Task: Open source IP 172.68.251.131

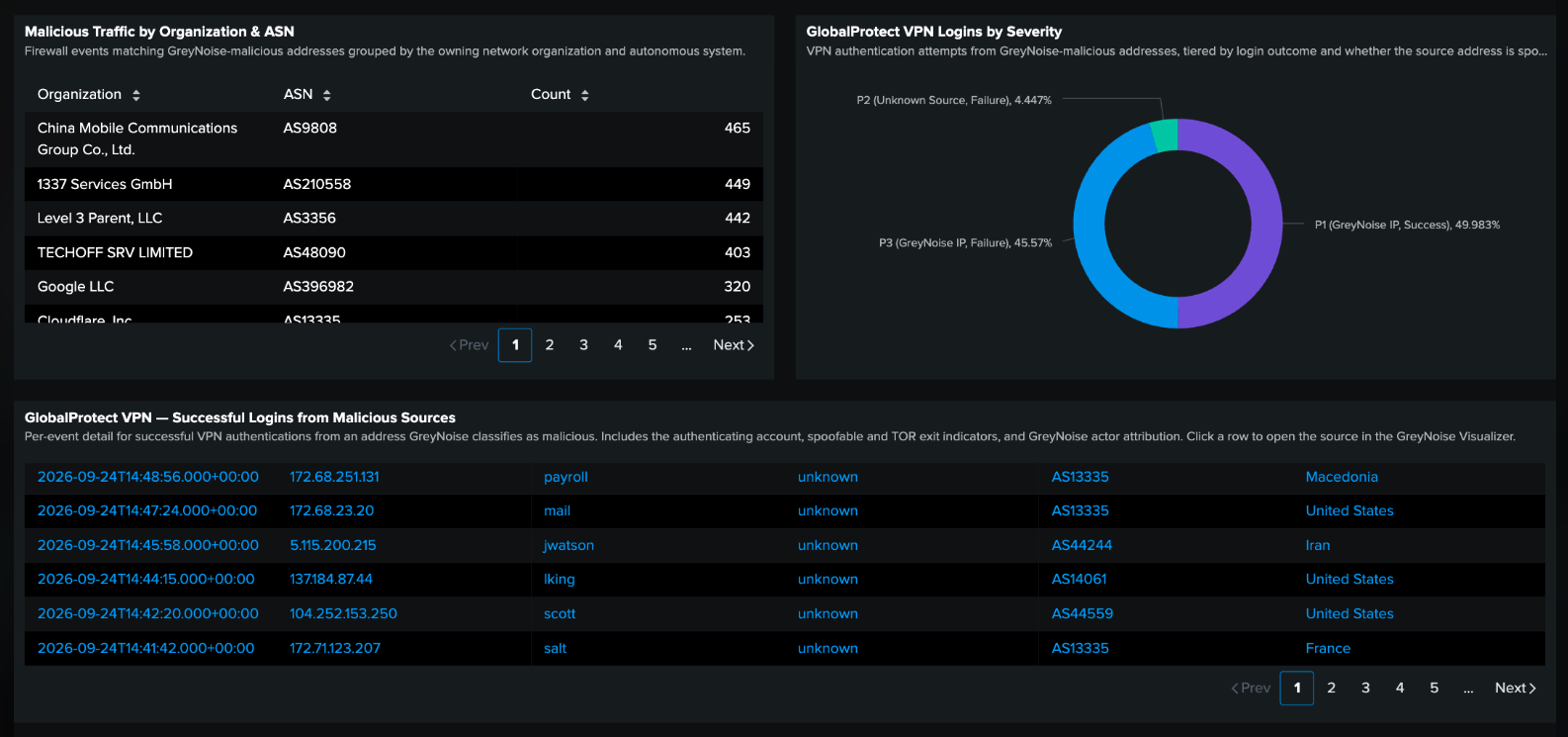Action: pyautogui.click(x=334, y=477)
